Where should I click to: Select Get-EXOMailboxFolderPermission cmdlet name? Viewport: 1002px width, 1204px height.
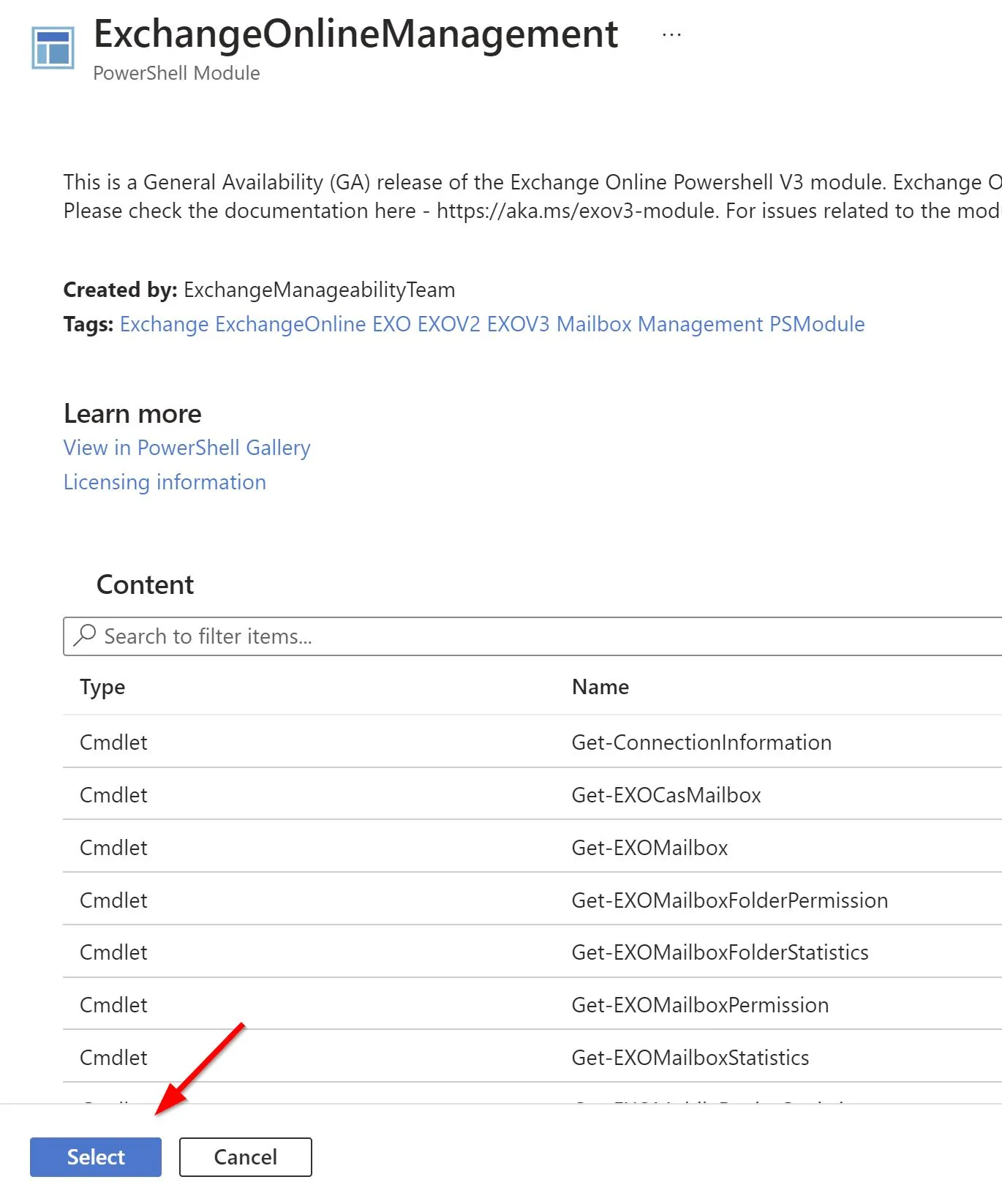730,900
